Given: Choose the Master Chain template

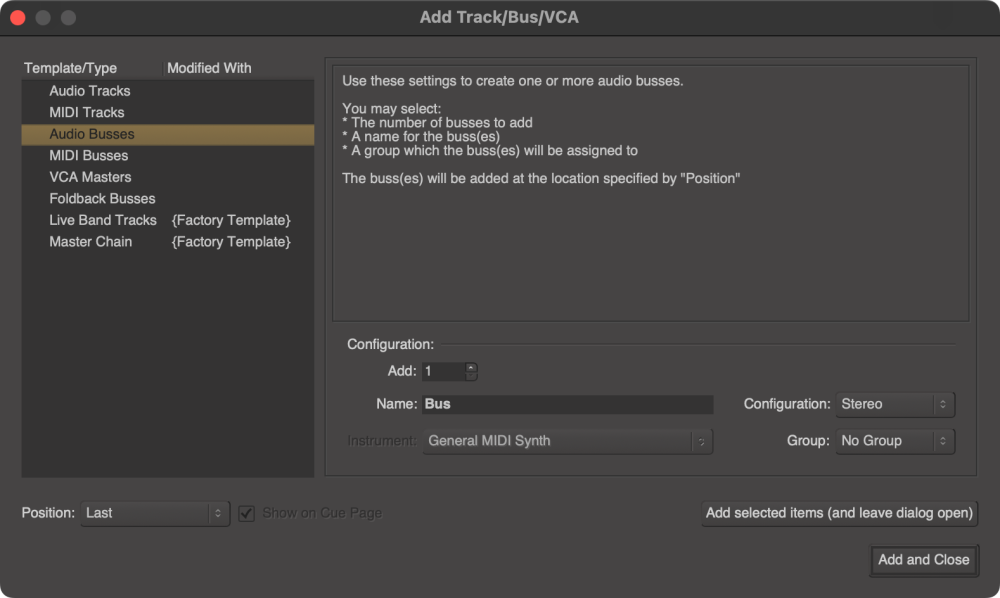Looking at the screenshot, I should point(90,242).
